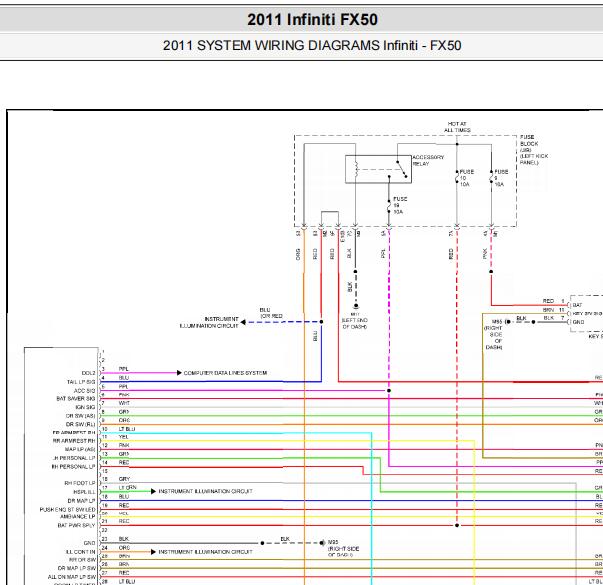Click the 'ILL CONT IN' pin label

click(x=81, y=552)
